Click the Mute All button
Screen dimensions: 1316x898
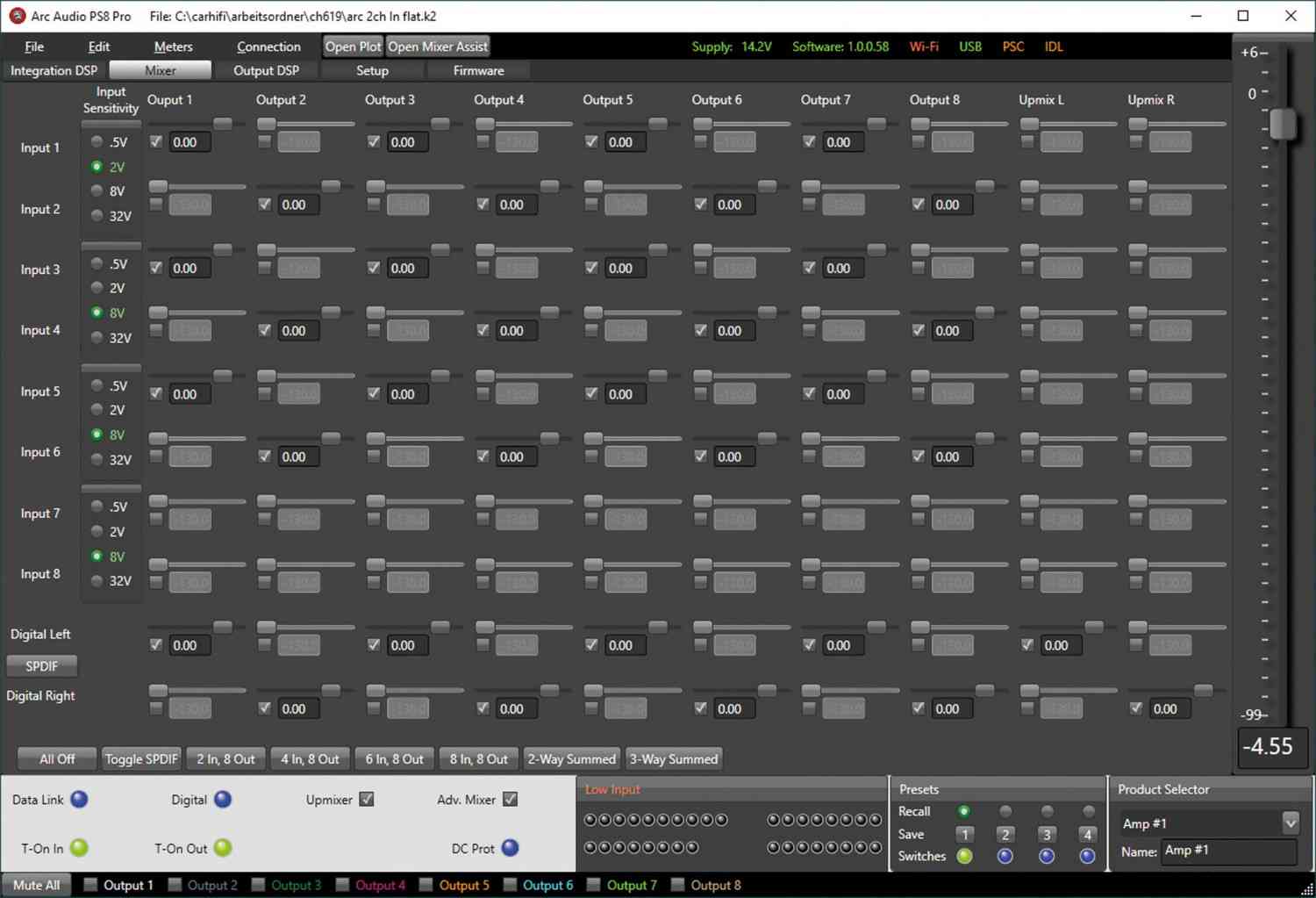[37, 885]
